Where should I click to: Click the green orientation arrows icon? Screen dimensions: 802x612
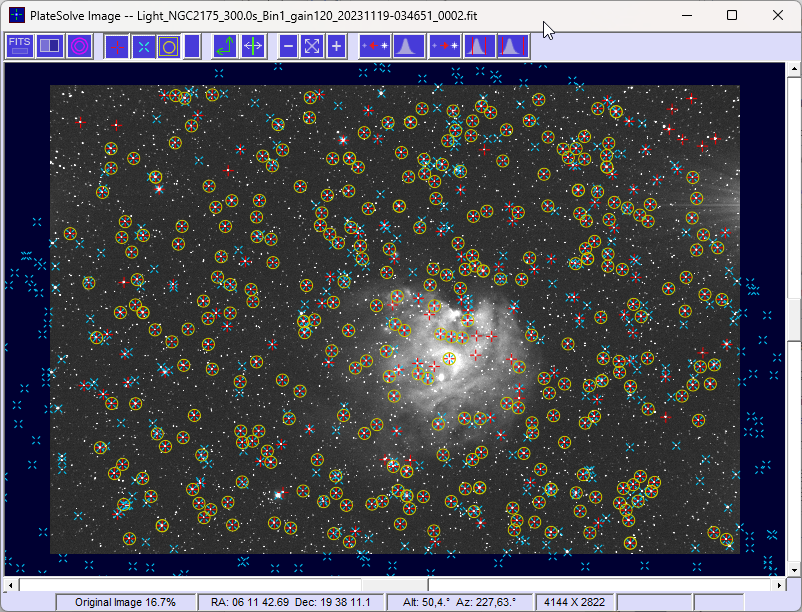click(x=225, y=47)
